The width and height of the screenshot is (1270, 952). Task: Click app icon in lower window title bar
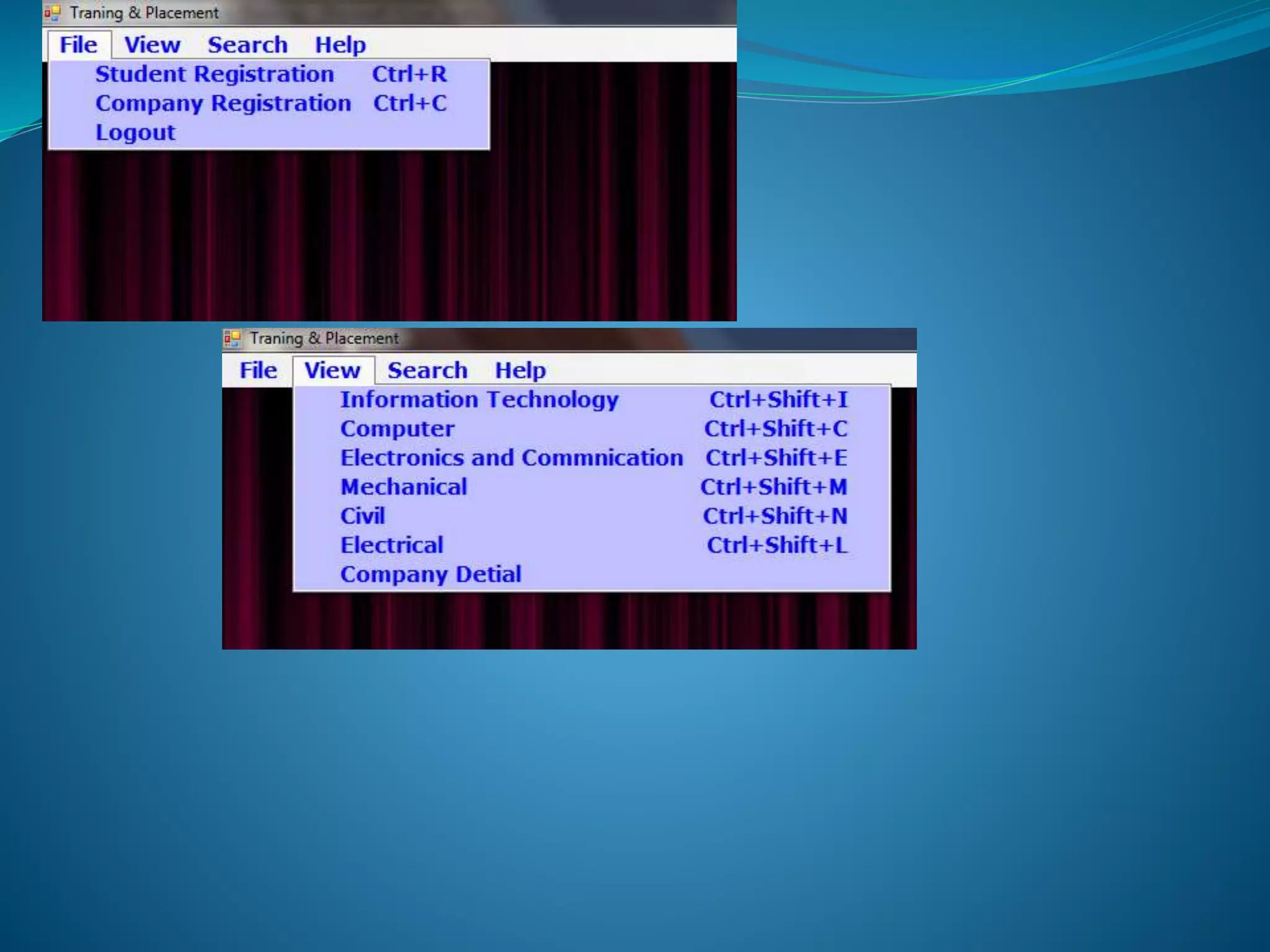pos(232,338)
